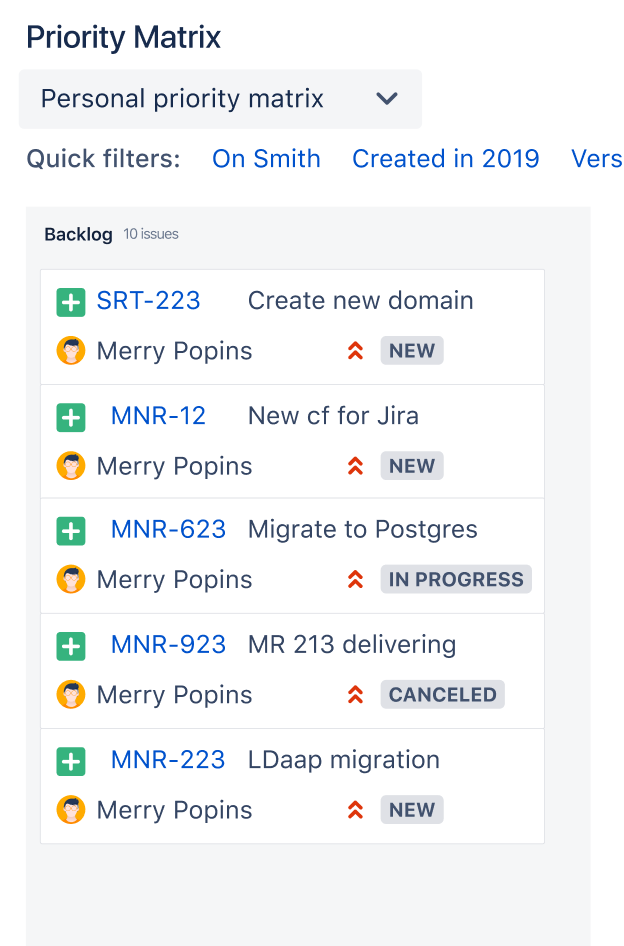This screenshot has height=946, width=624.
Task: Select the LDaap migration issue title
Action: (343, 760)
